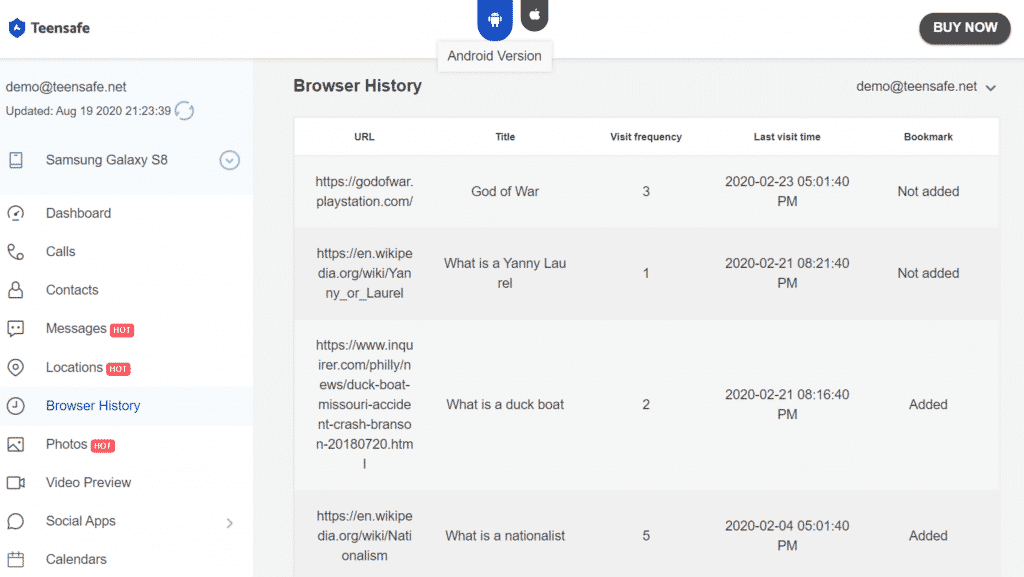Click the Locations pin icon
Screen dimensions: 1024x577
pos(16,367)
